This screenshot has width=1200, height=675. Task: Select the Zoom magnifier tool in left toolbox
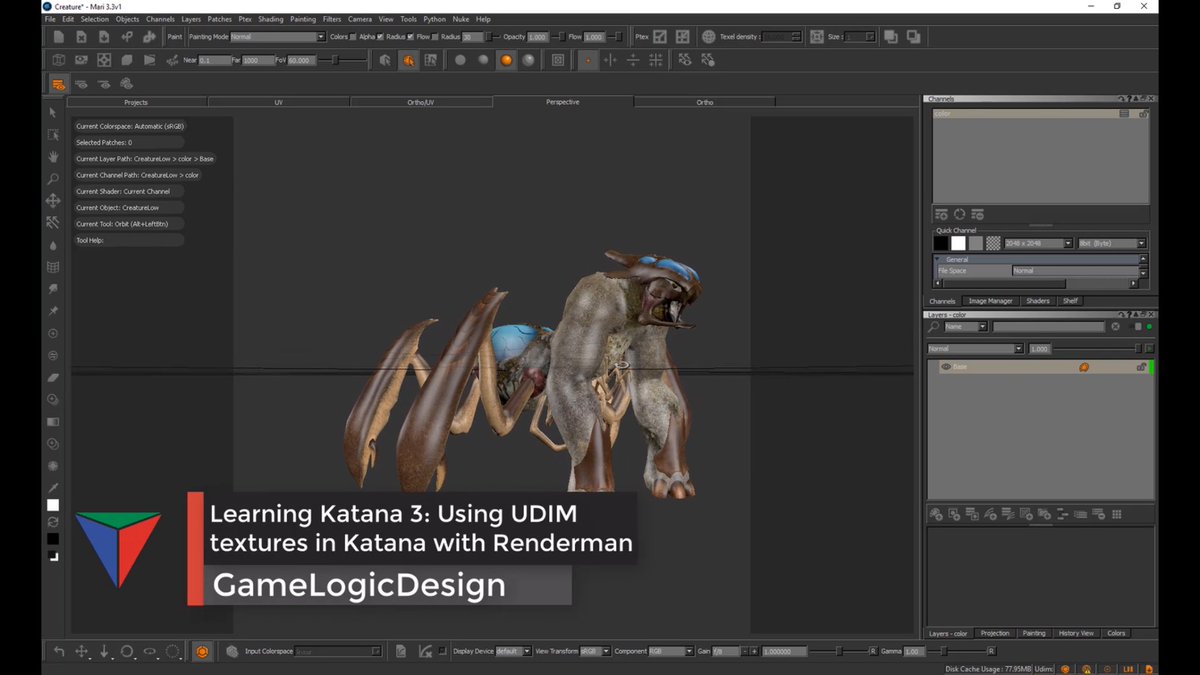click(53, 179)
